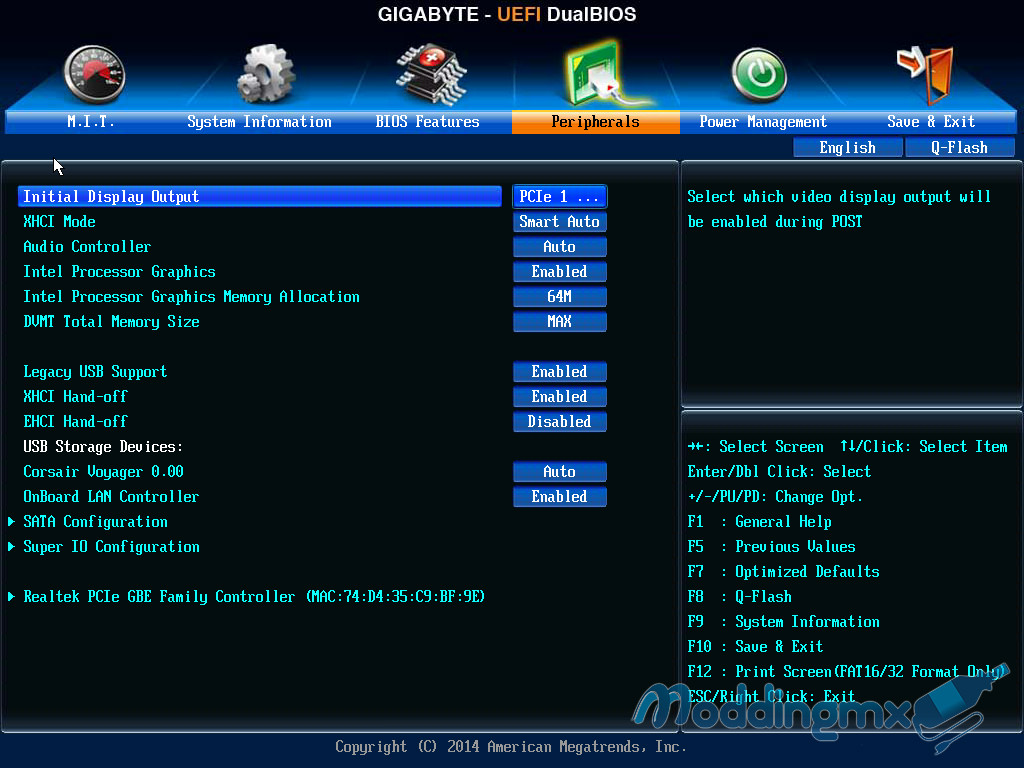1024x768 pixels.
Task: Click the BIOS Features chip icon
Action: click(431, 74)
